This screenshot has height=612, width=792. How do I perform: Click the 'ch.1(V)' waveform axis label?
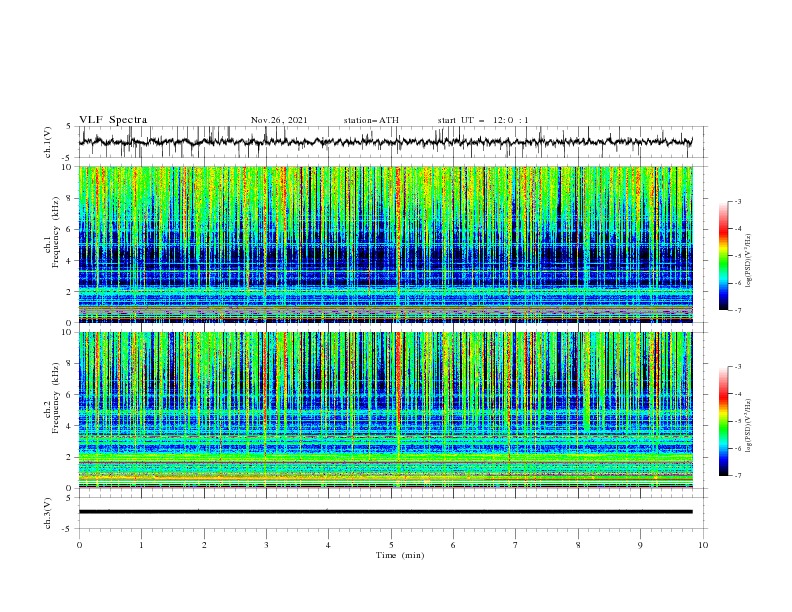48,142
